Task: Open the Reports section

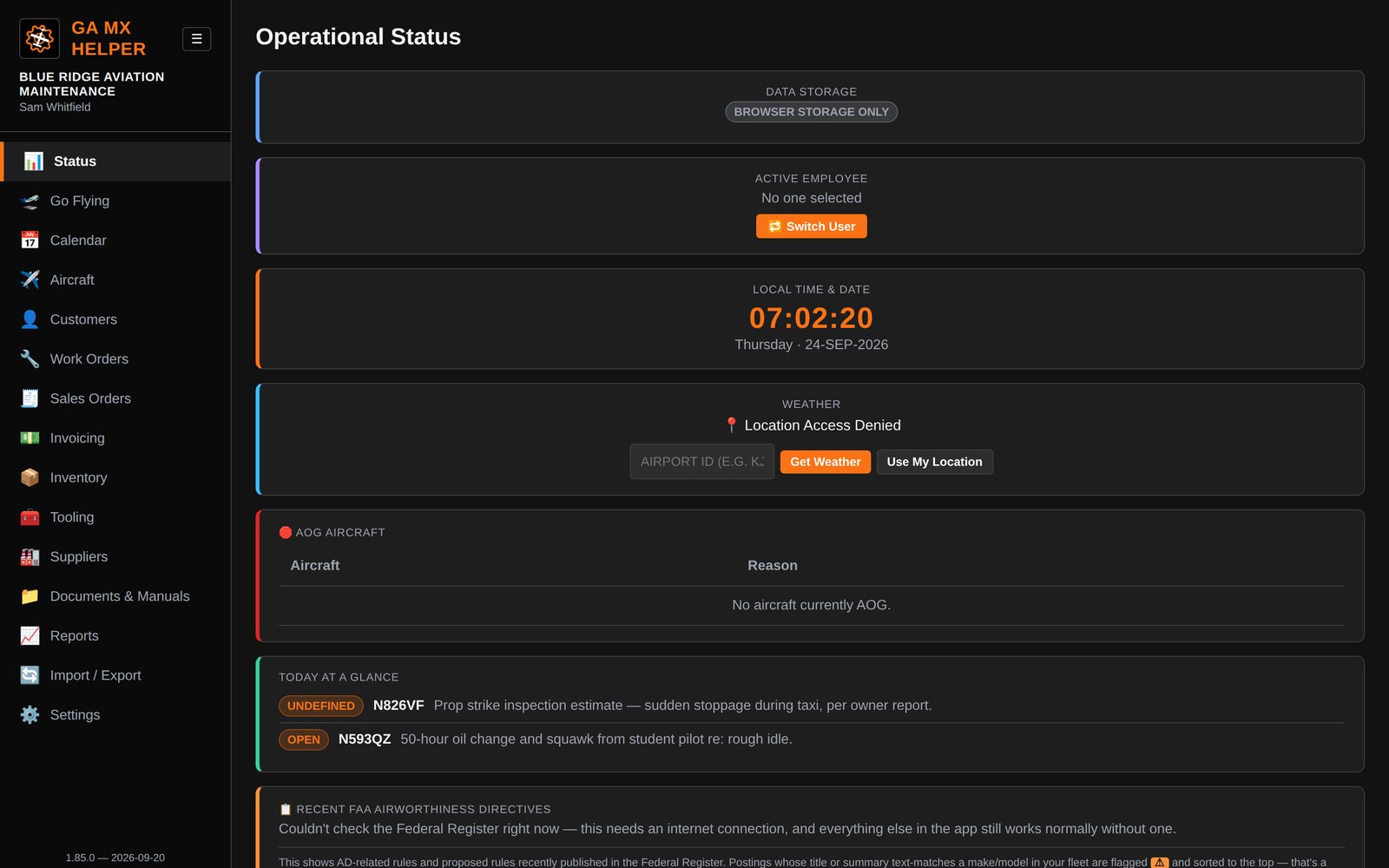Action: coord(115,636)
